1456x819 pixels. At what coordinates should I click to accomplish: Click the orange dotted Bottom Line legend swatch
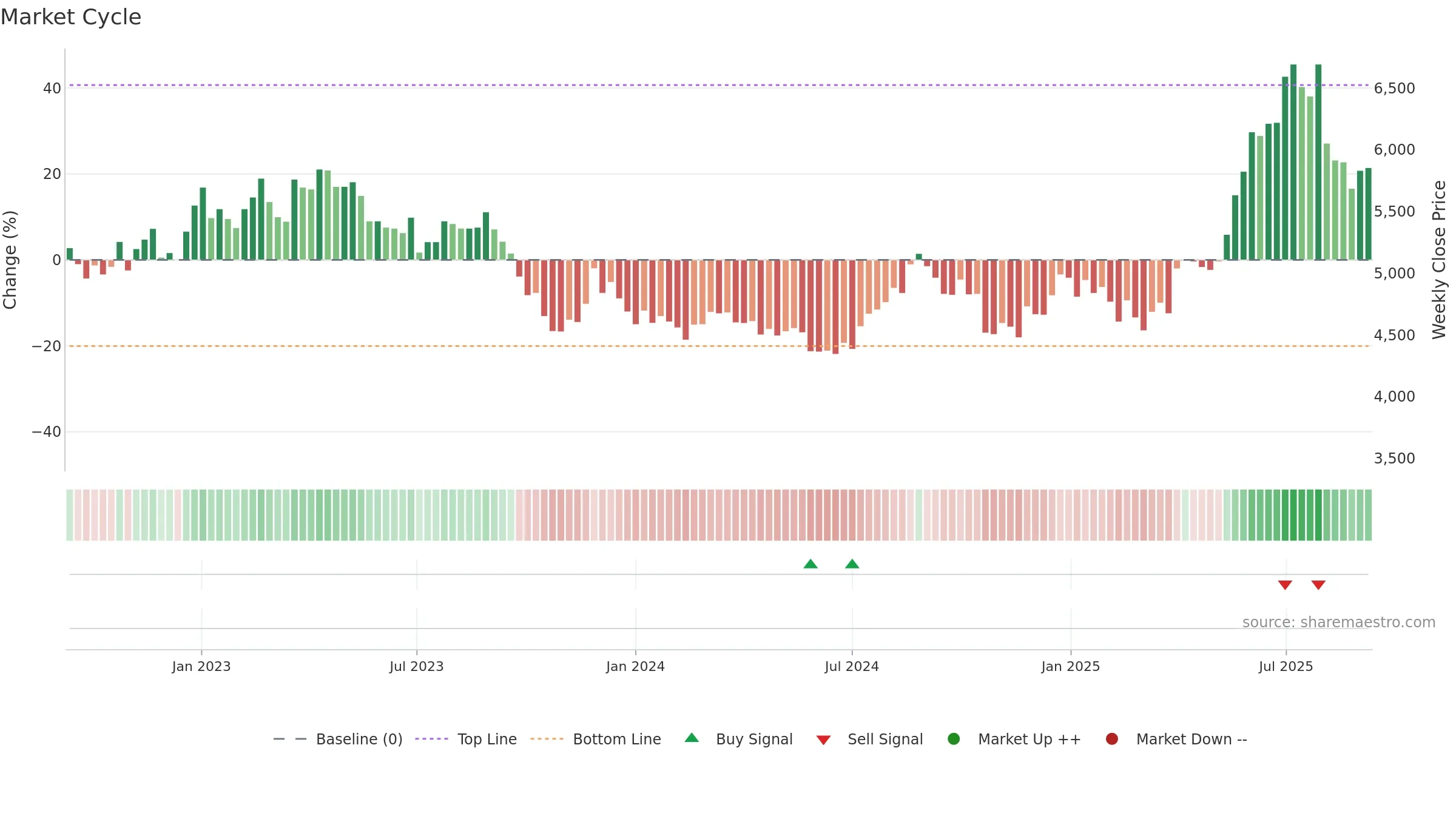(x=547, y=739)
